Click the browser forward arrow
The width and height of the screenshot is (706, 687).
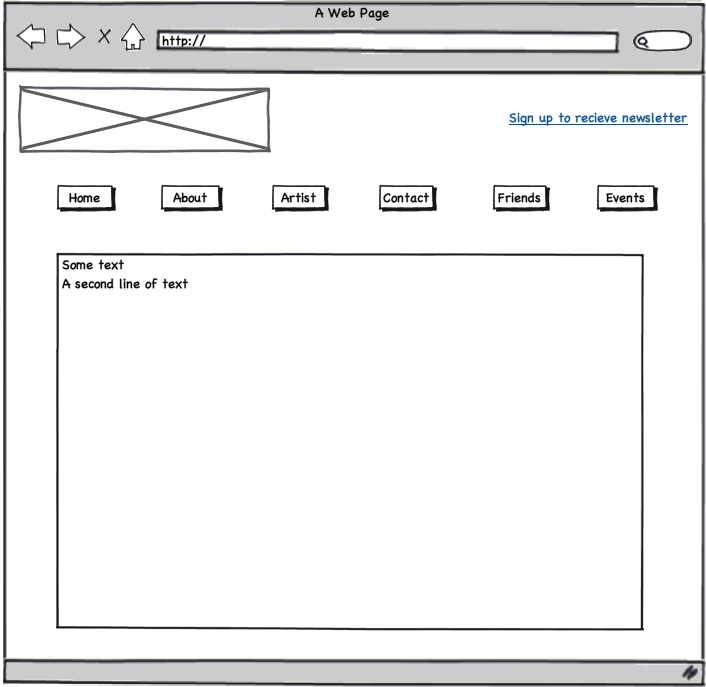tap(70, 38)
